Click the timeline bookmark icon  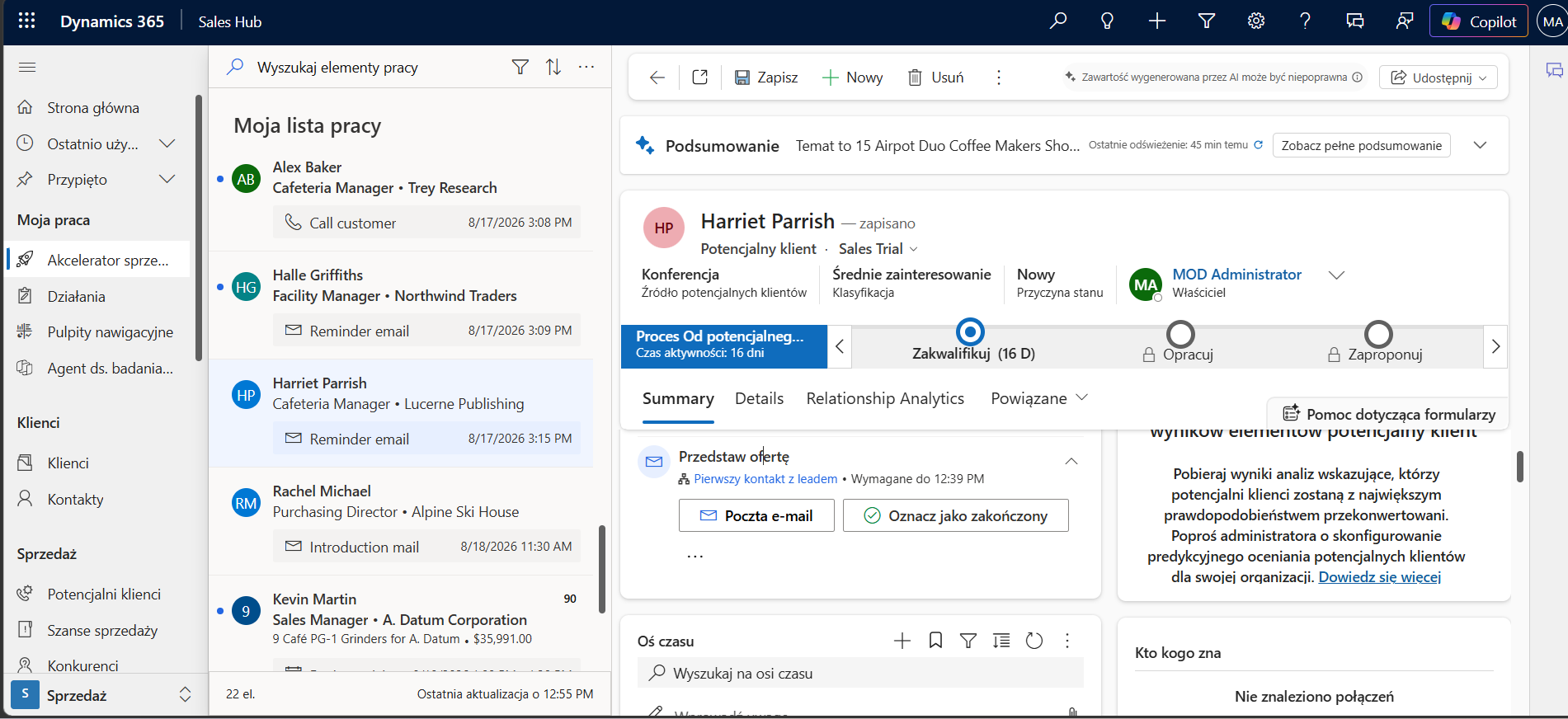[935, 641]
